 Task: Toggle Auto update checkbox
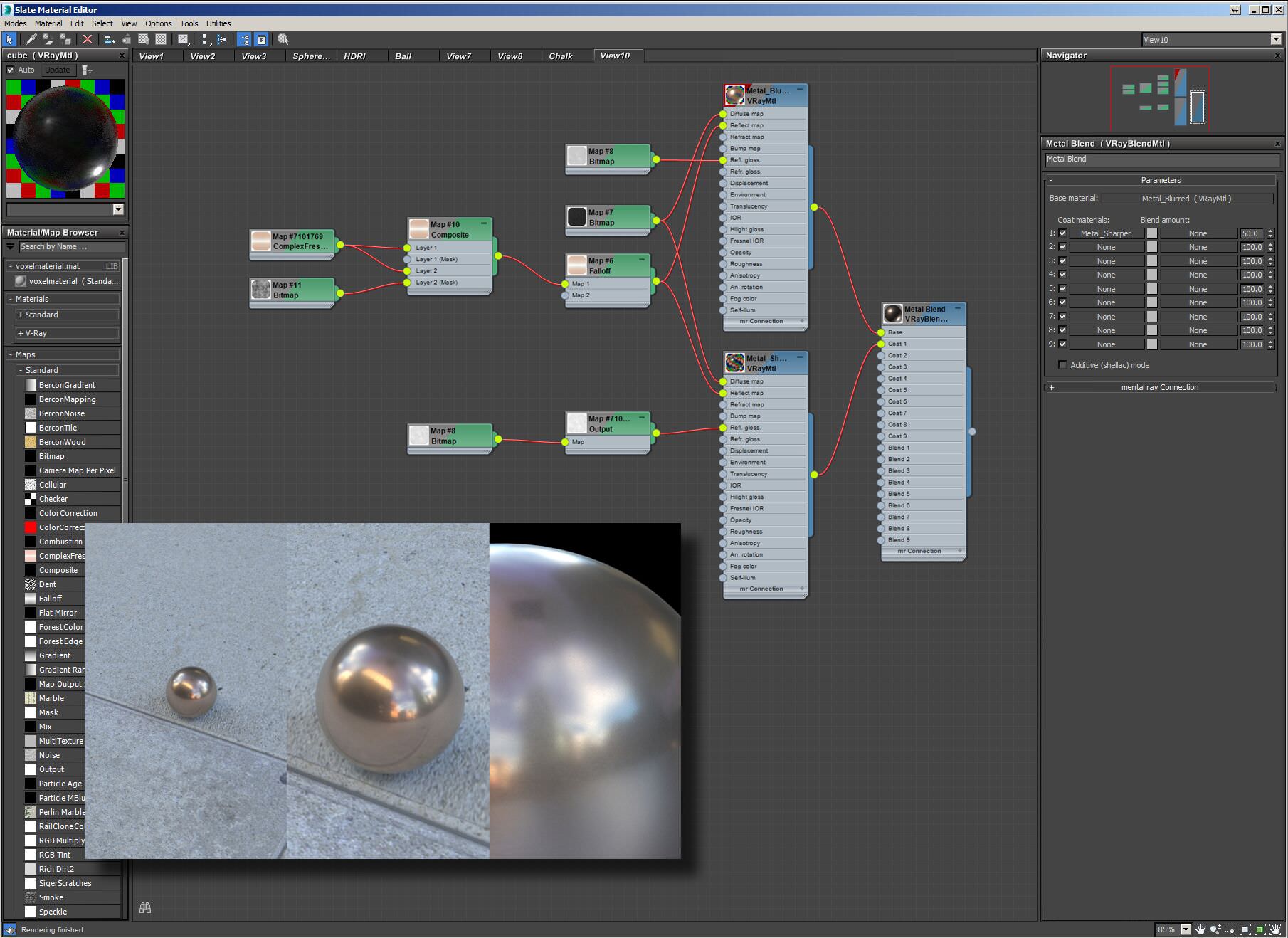[10, 70]
